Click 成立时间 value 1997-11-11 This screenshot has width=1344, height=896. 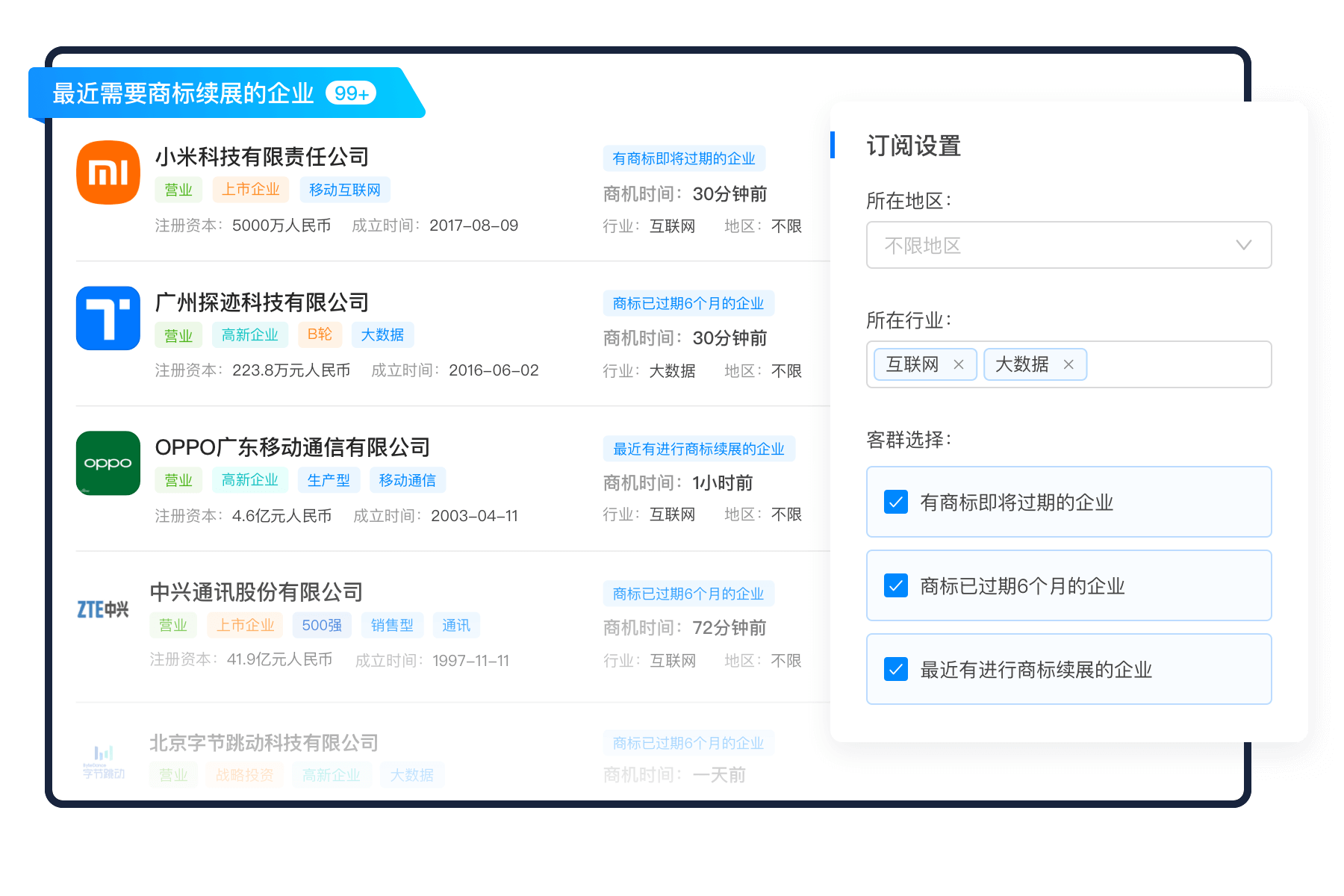pos(471,661)
